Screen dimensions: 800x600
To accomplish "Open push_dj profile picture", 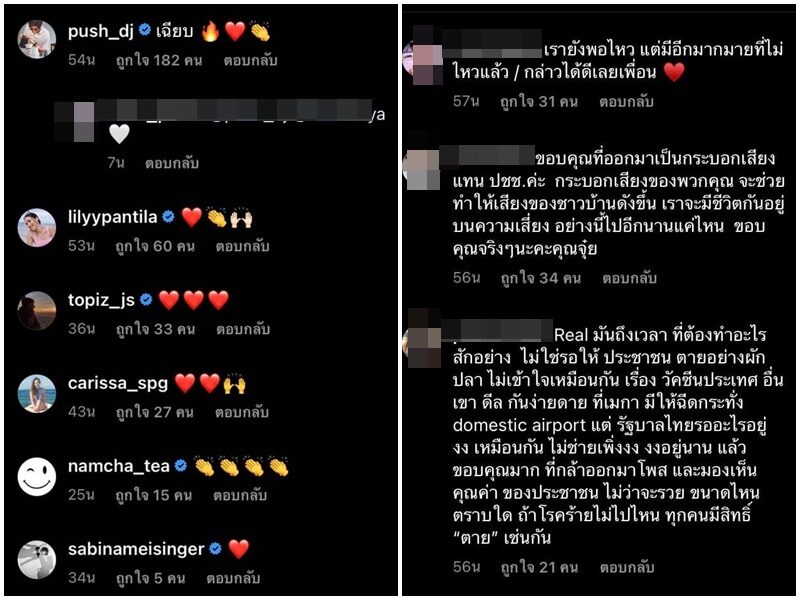I will 37,39.
